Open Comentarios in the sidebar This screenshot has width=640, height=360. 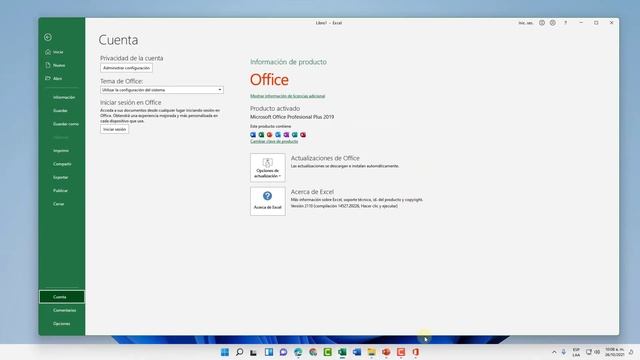pyautogui.click(x=64, y=310)
